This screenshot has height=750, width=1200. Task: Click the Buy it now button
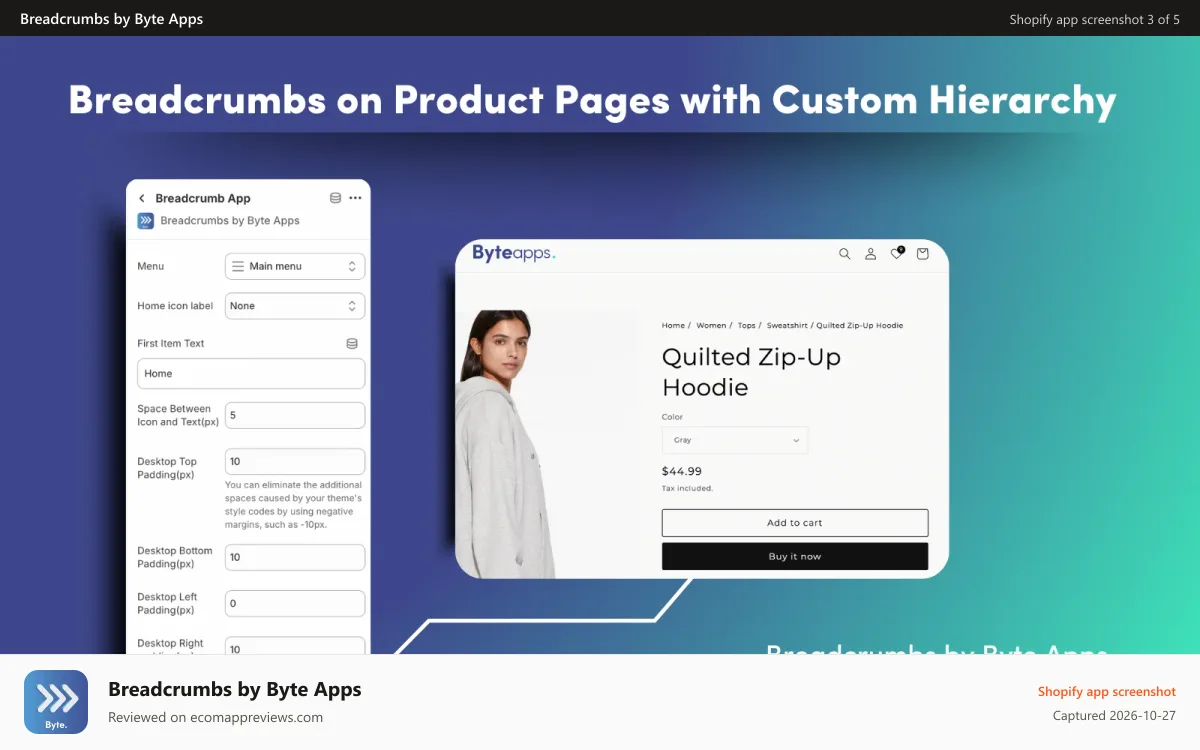pos(795,556)
